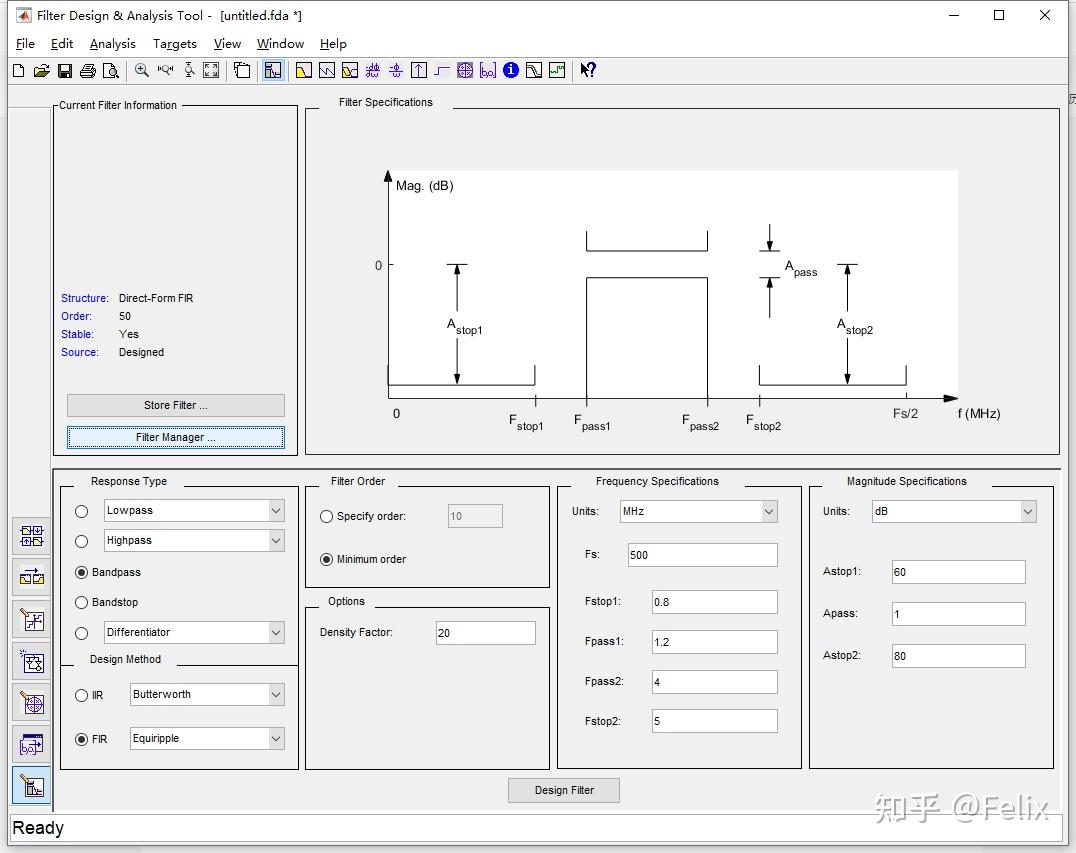
Task: Select the IIR design method
Action: (82, 695)
